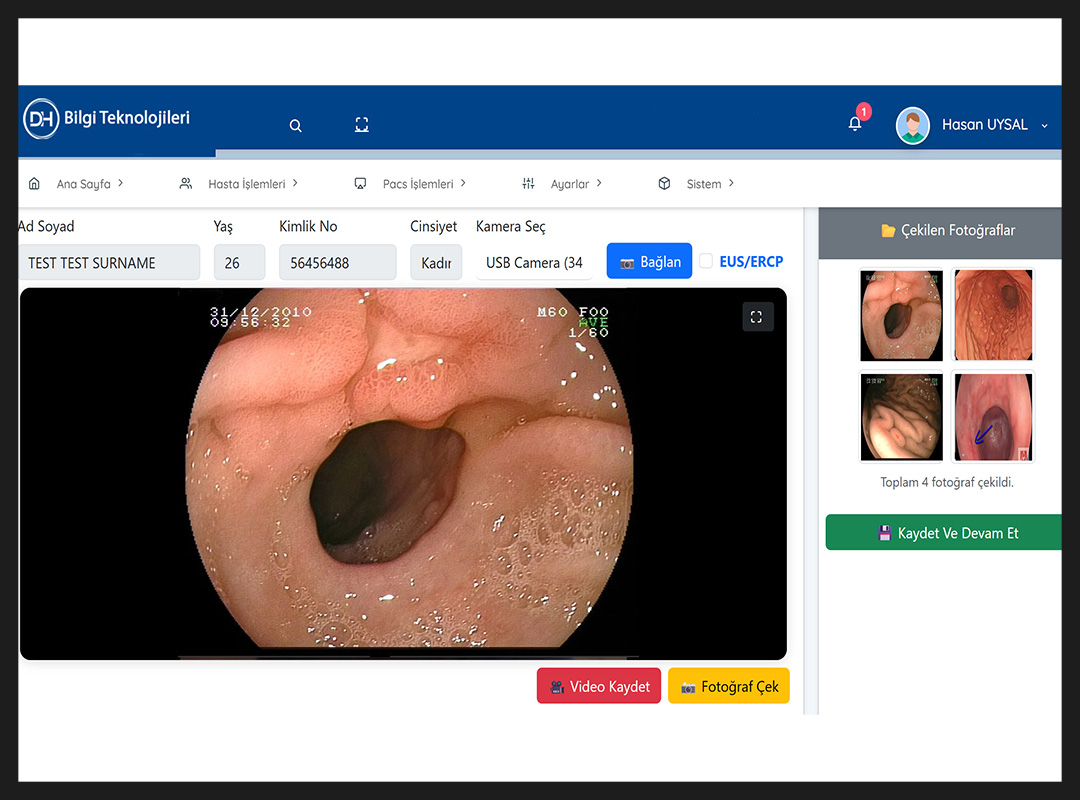The height and width of the screenshot is (800, 1080).
Task: Open the Hasta İşlemleri menu
Action: [246, 184]
